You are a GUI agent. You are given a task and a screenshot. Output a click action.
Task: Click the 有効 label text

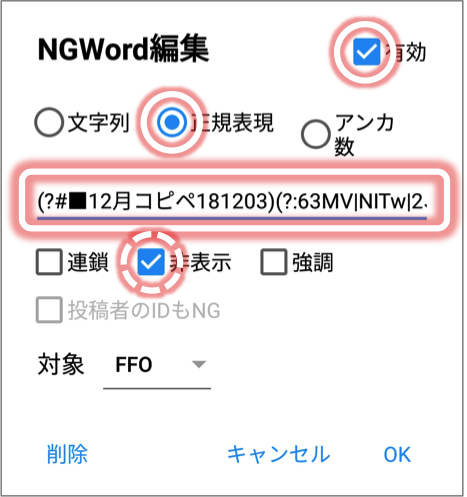405,52
